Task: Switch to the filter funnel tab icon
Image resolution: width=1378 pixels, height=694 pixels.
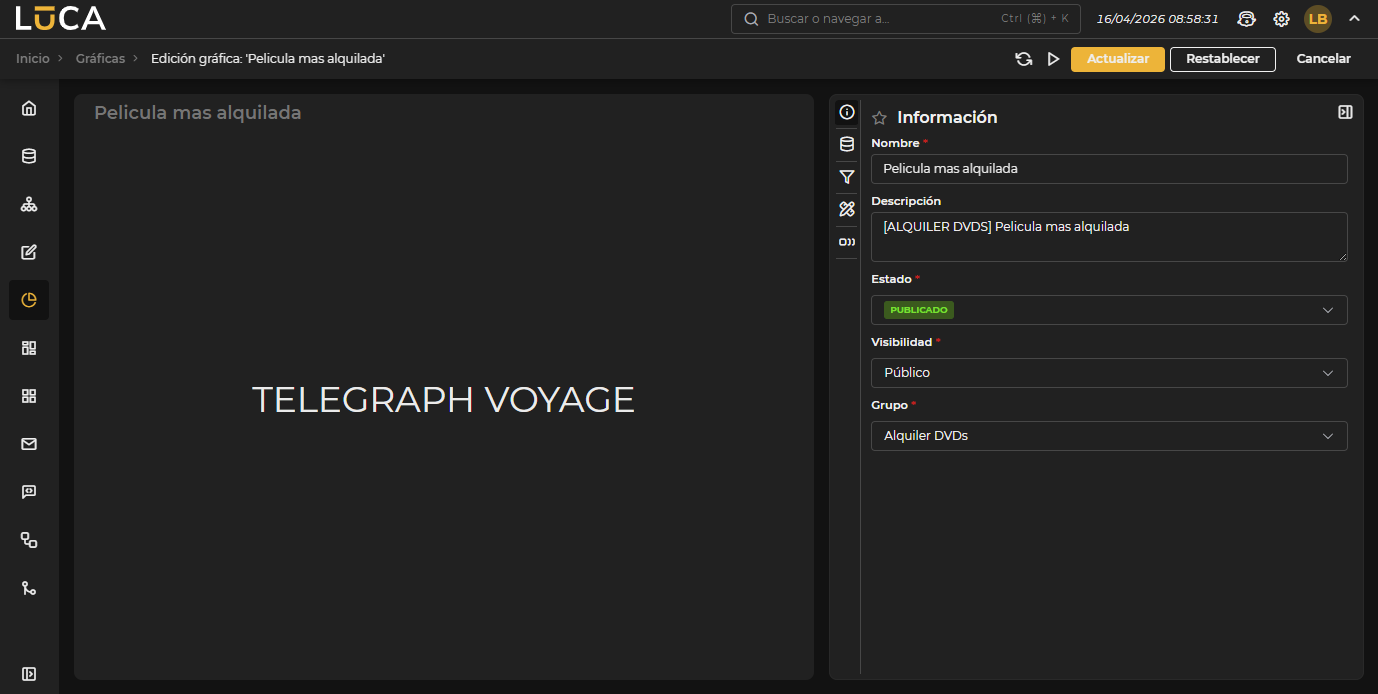Action: pyautogui.click(x=847, y=177)
